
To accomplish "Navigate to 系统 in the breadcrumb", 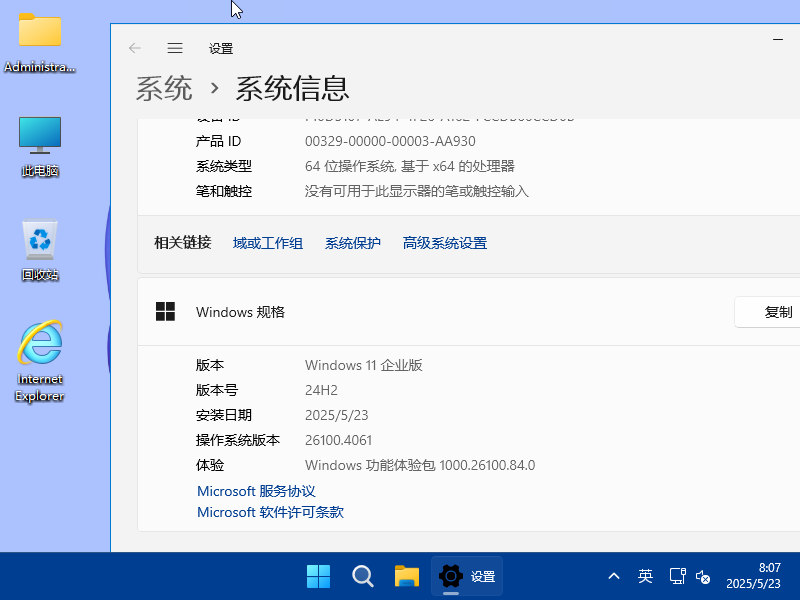I will [164, 88].
